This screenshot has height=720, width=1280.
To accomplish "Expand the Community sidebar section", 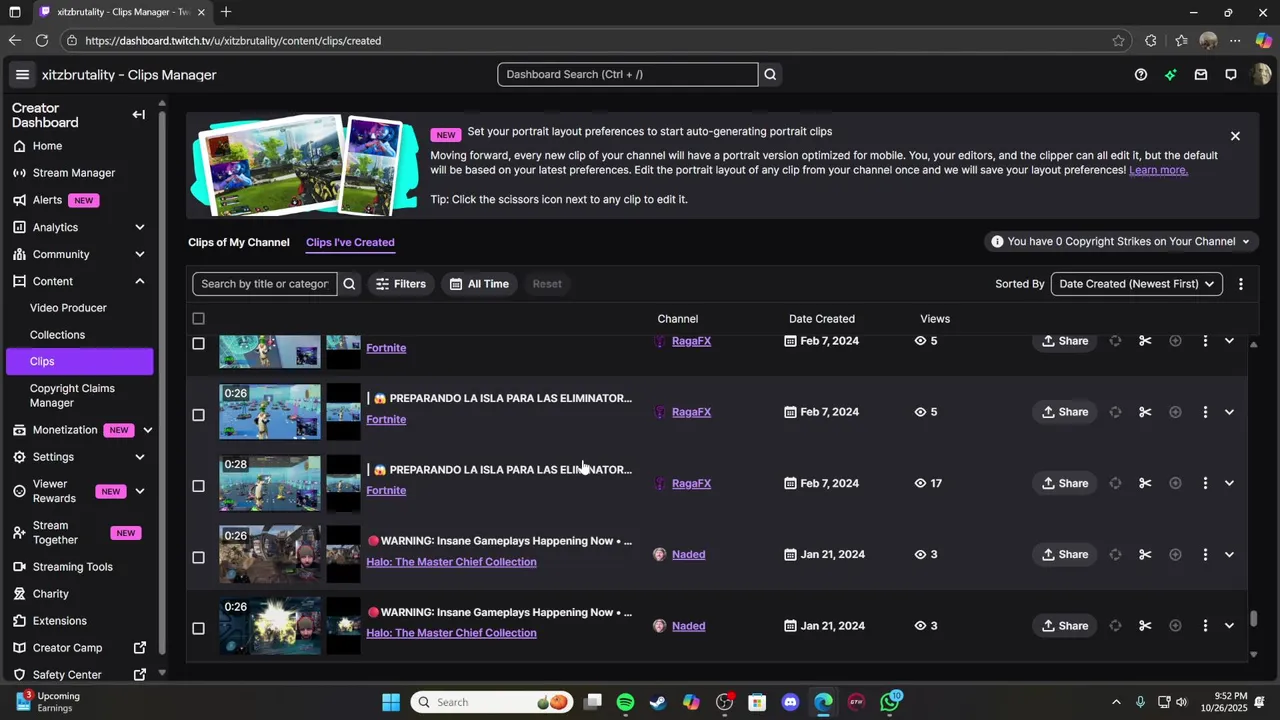I will pyautogui.click(x=139, y=254).
